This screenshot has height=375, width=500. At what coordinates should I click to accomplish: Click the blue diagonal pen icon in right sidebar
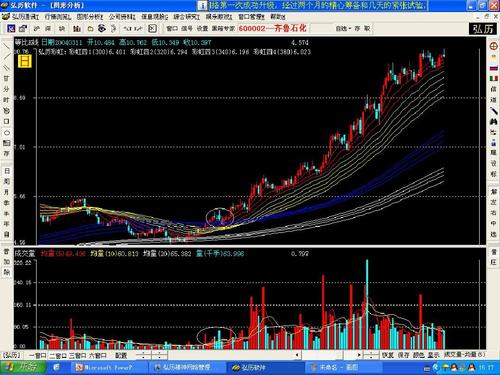494,110
